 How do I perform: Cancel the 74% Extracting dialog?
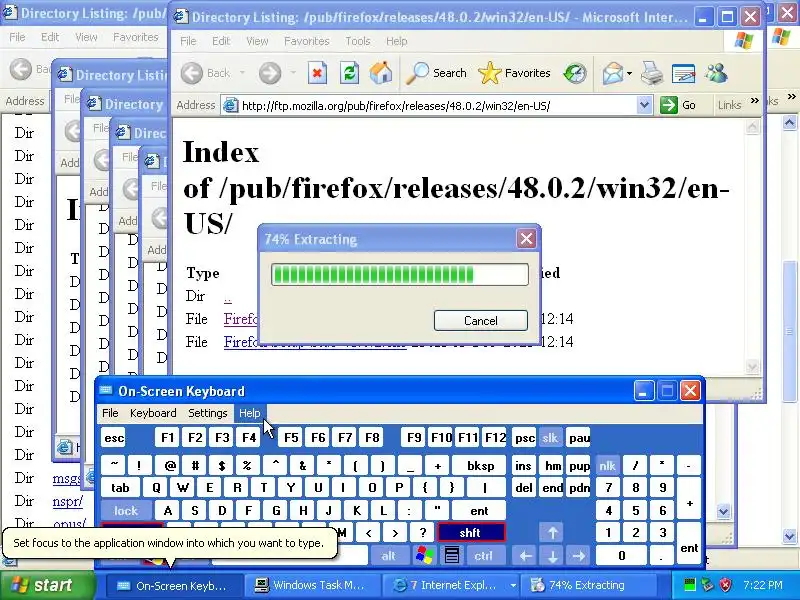(481, 320)
